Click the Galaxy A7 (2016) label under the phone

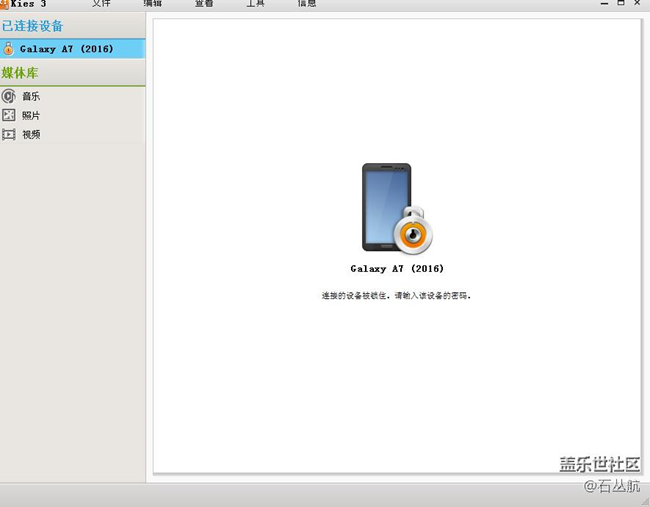[397, 269]
